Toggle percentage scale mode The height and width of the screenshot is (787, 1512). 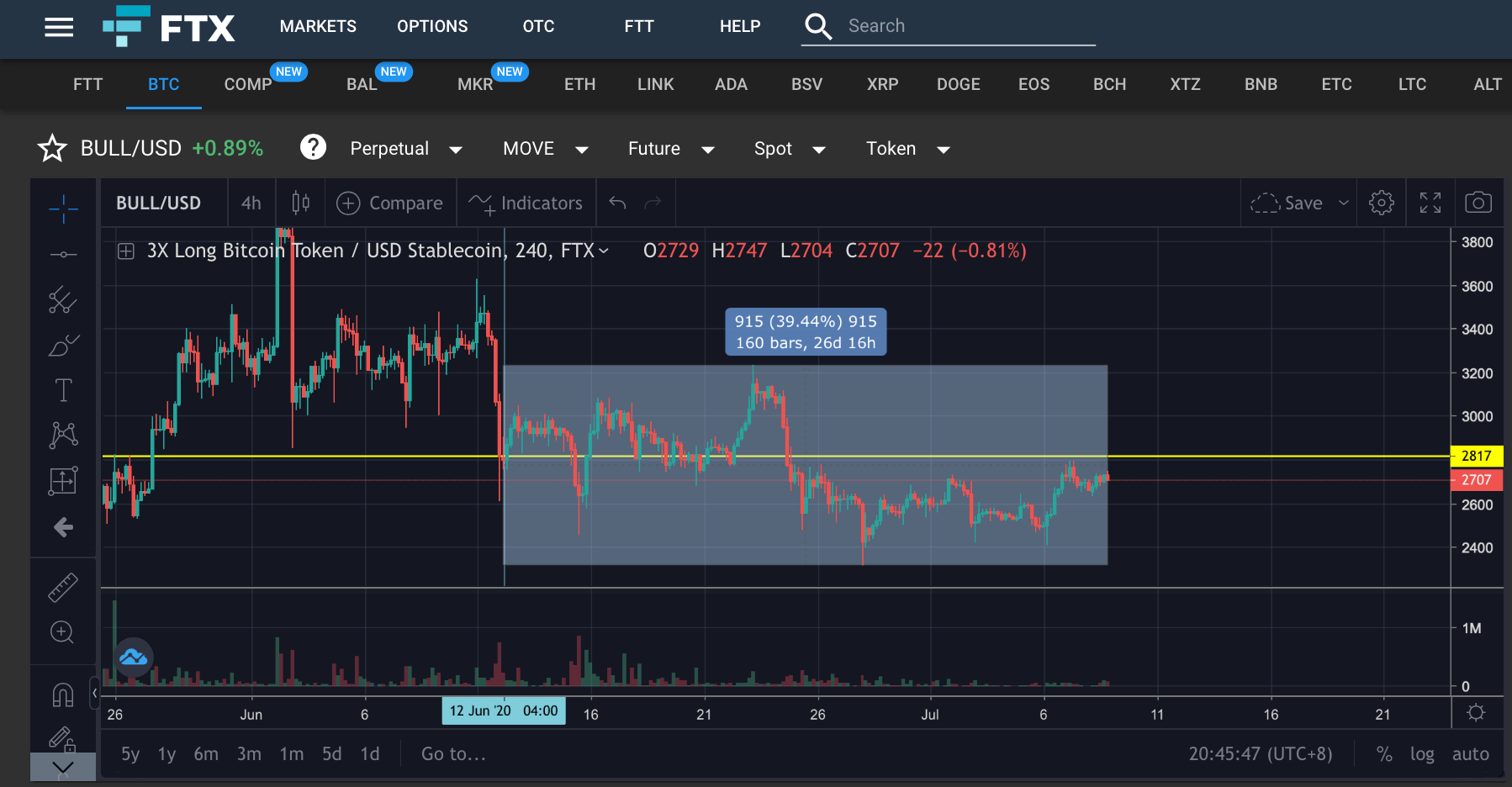point(1384,754)
